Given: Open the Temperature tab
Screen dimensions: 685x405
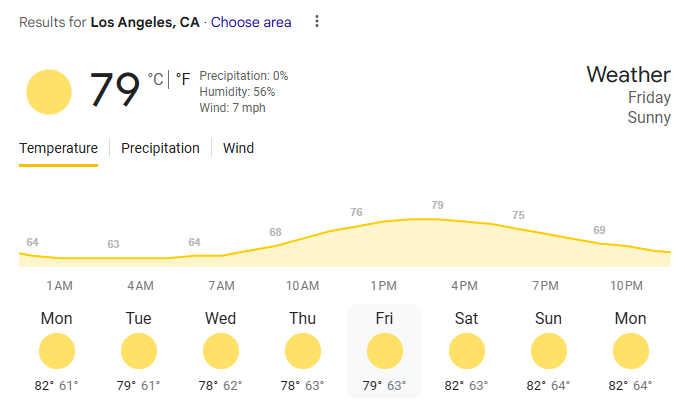Looking at the screenshot, I should point(58,148).
